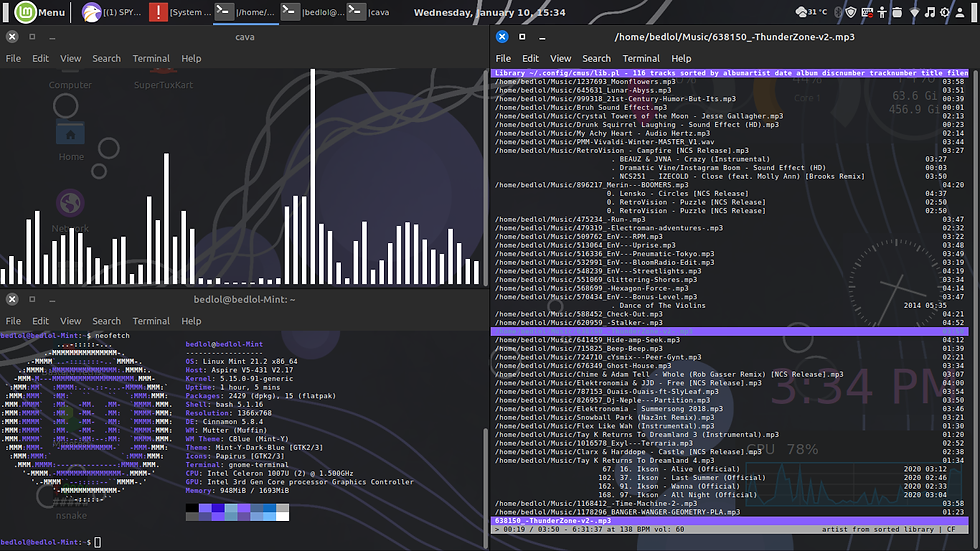Open the View menu in cava terminal
The image size is (980, 551).
(x=70, y=59)
